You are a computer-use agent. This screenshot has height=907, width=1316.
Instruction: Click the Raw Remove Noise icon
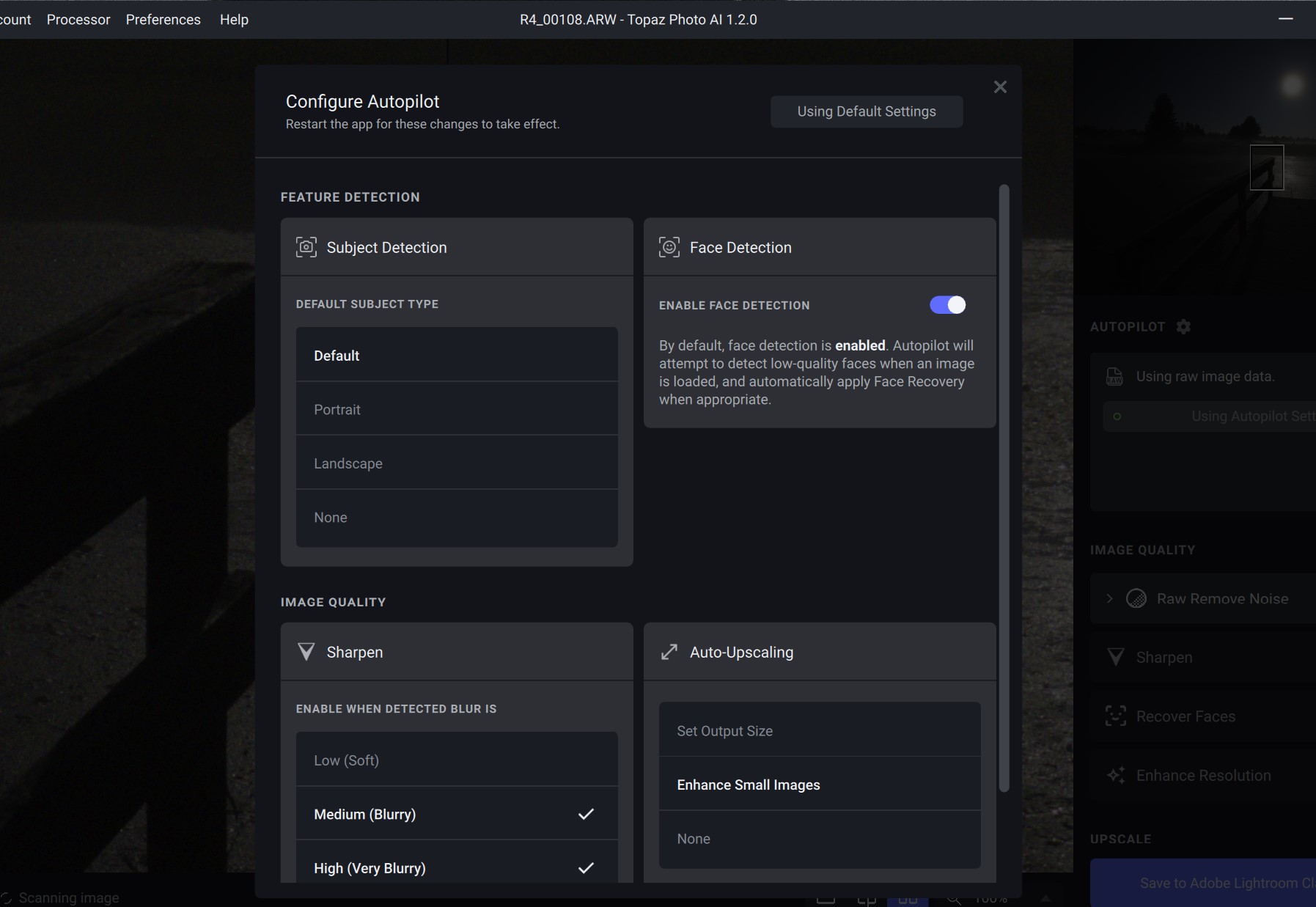[1136, 598]
